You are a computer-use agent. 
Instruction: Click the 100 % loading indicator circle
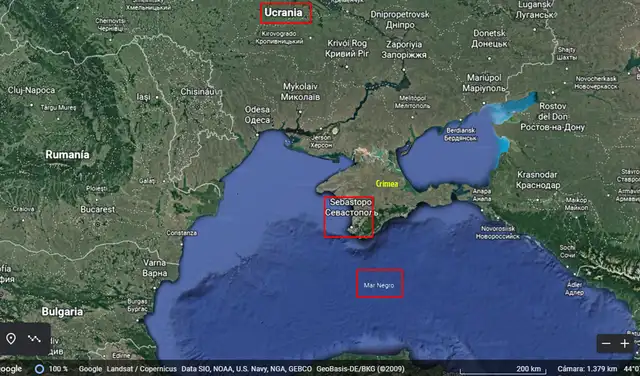(39, 369)
